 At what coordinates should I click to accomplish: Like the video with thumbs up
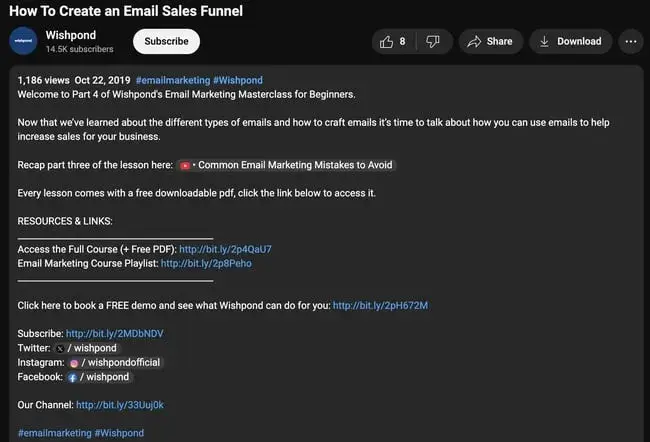(x=391, y=41)
